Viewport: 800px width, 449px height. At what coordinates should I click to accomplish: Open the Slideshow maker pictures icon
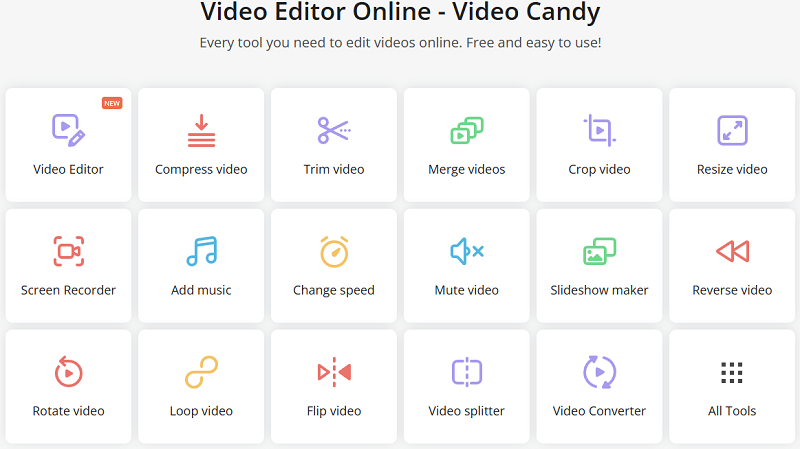(599, 251)
